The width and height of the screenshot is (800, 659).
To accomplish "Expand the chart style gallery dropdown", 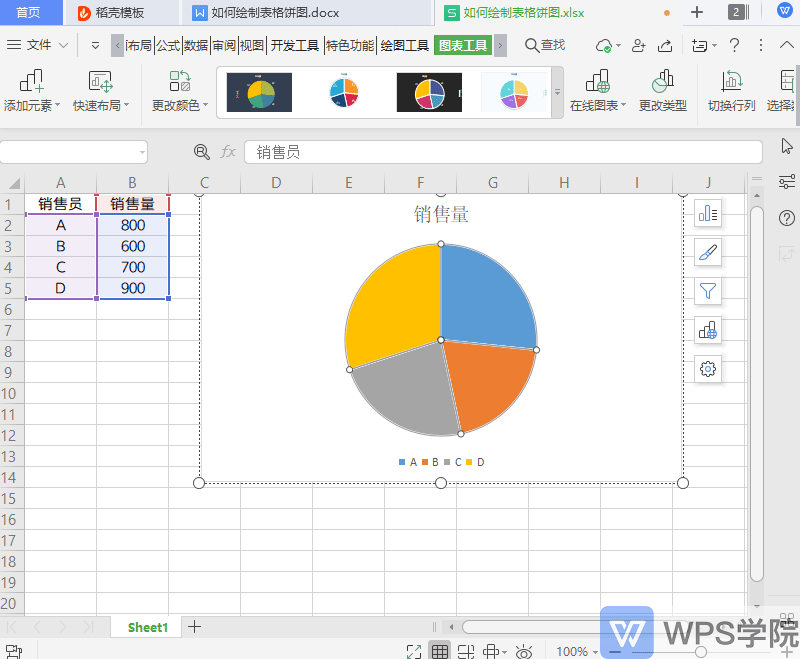I will tap(557, 93).
